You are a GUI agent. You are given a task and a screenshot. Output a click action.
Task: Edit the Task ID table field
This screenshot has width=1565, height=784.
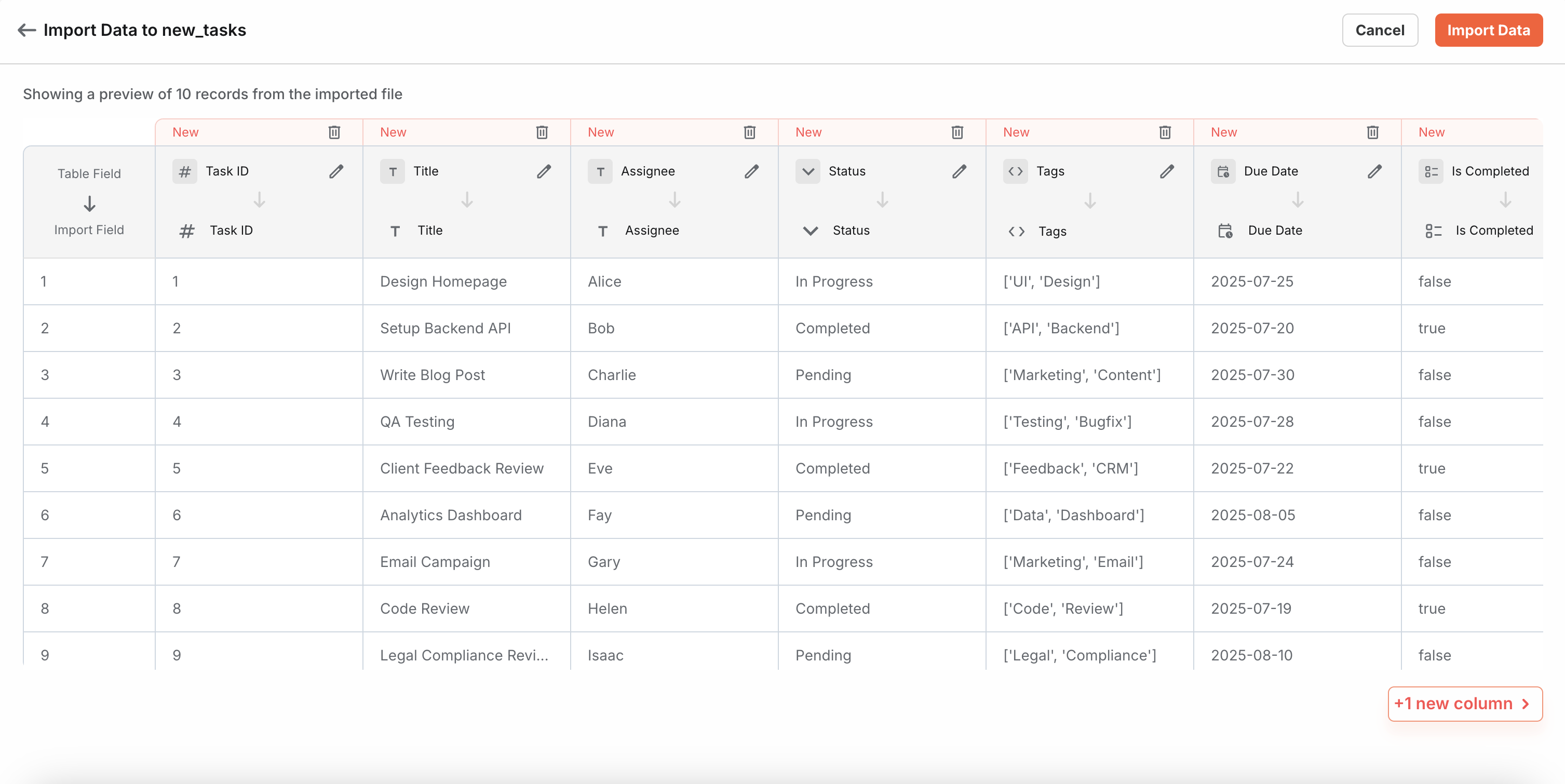click(336, 171)
